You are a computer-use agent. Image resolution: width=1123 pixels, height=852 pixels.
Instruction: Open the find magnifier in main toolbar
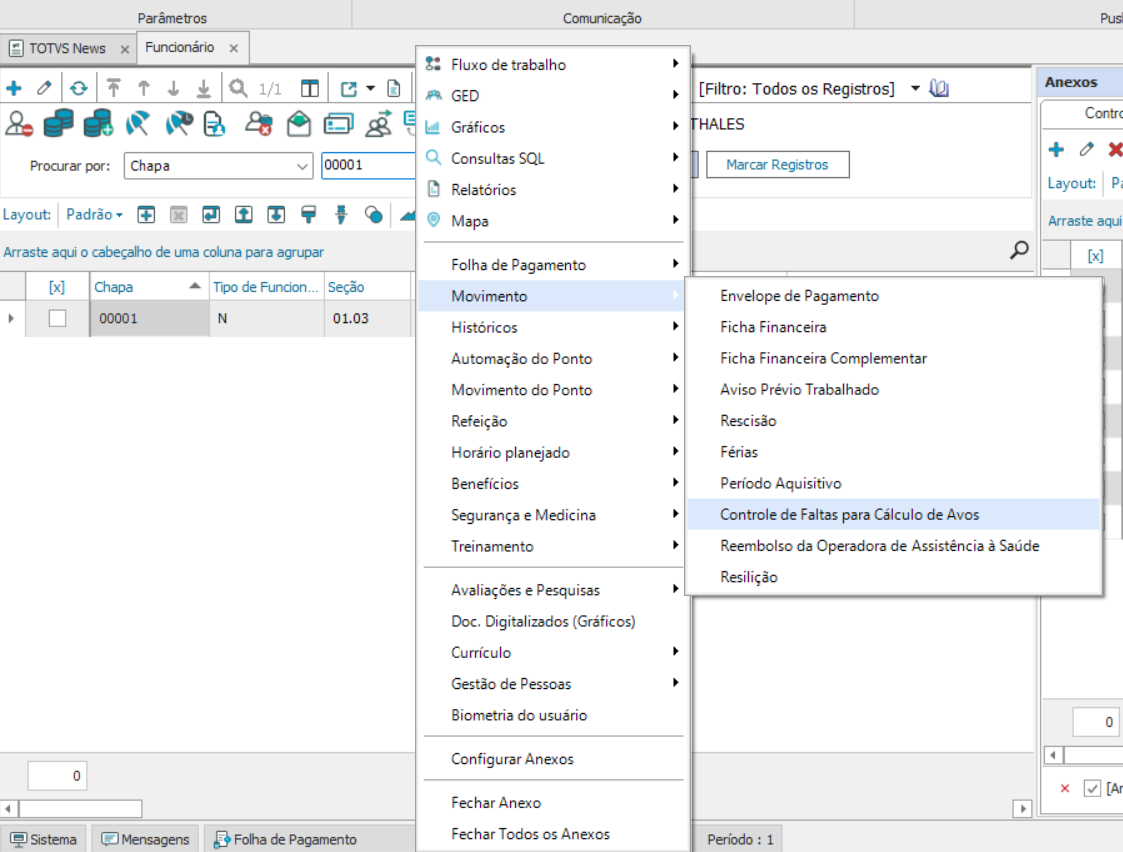coord(238,88)
